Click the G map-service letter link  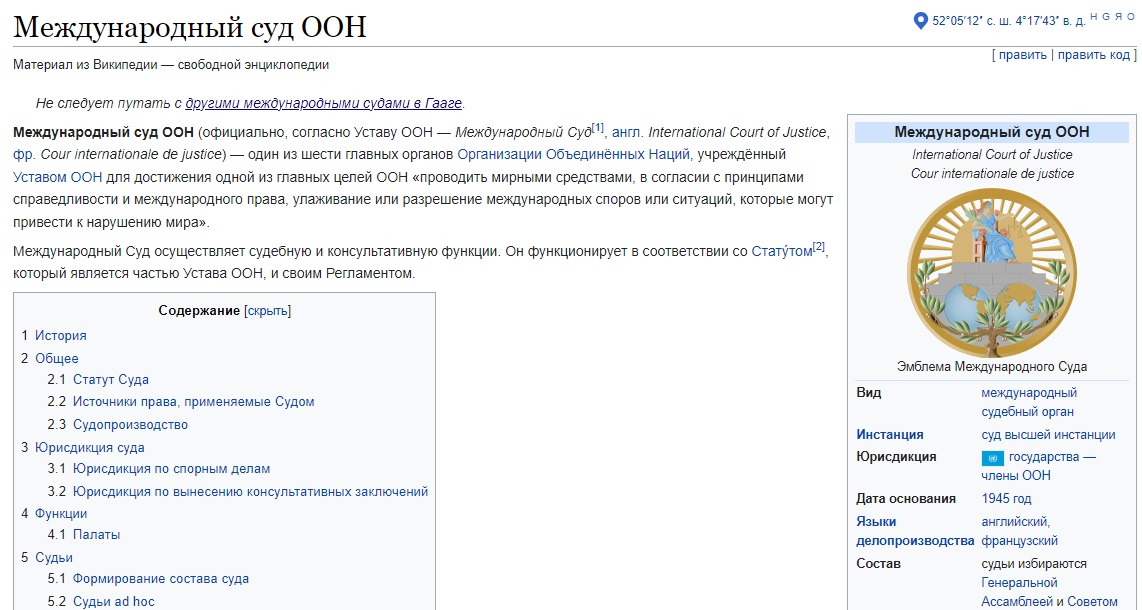[x=1106, y=17]
